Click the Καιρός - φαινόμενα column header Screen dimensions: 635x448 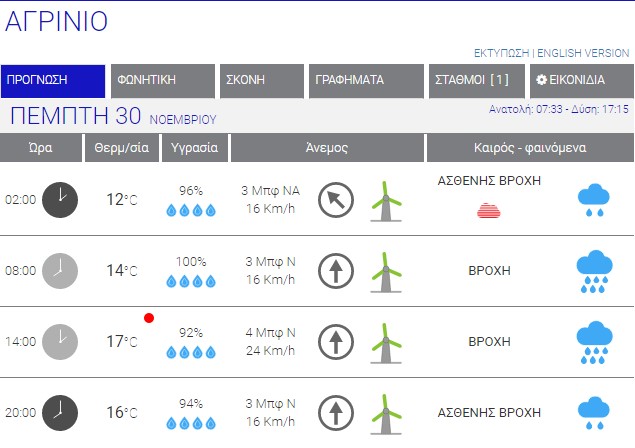528,148
